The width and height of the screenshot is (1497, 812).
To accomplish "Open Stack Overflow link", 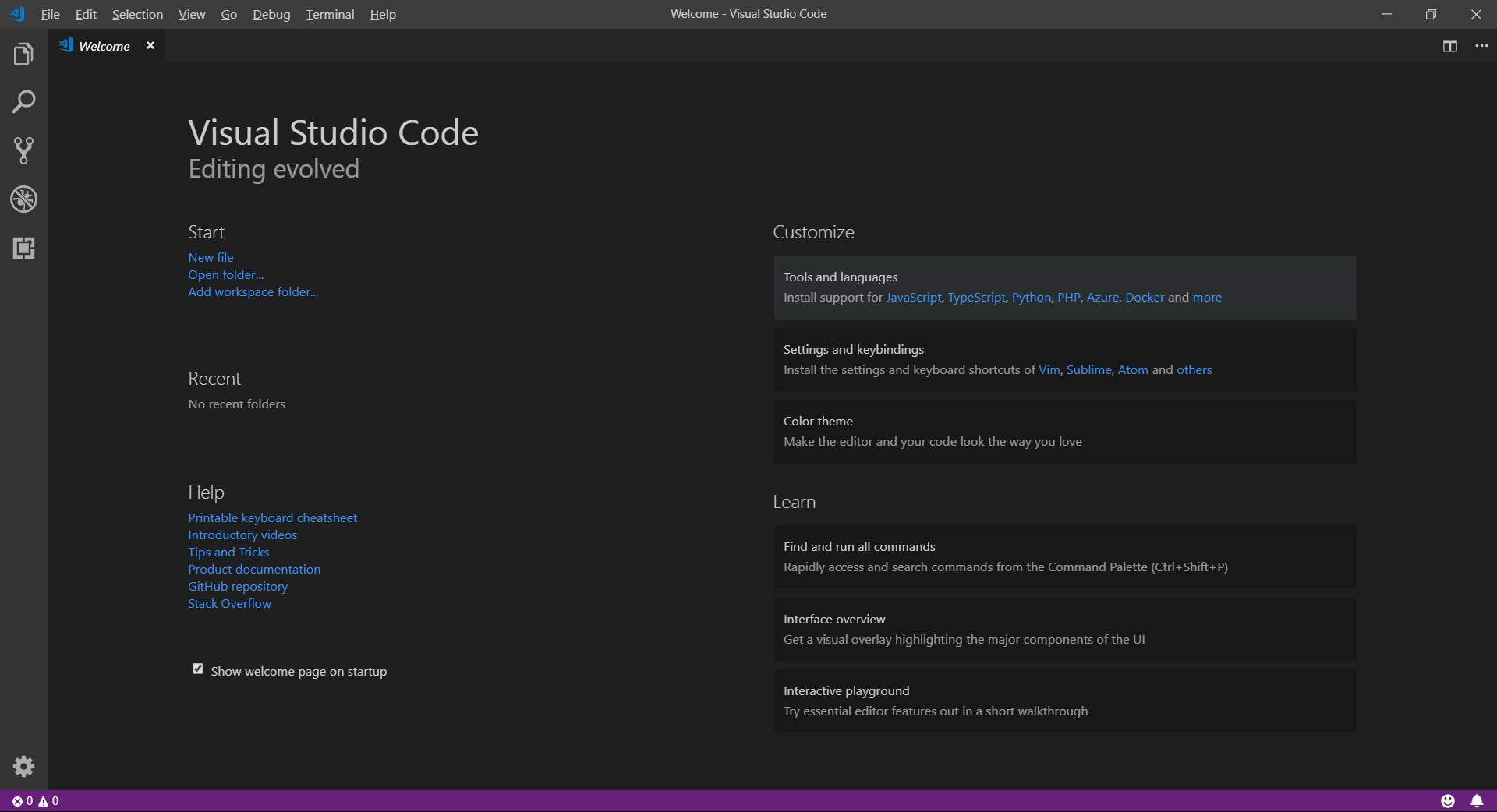I will click(x=230, y=603).
